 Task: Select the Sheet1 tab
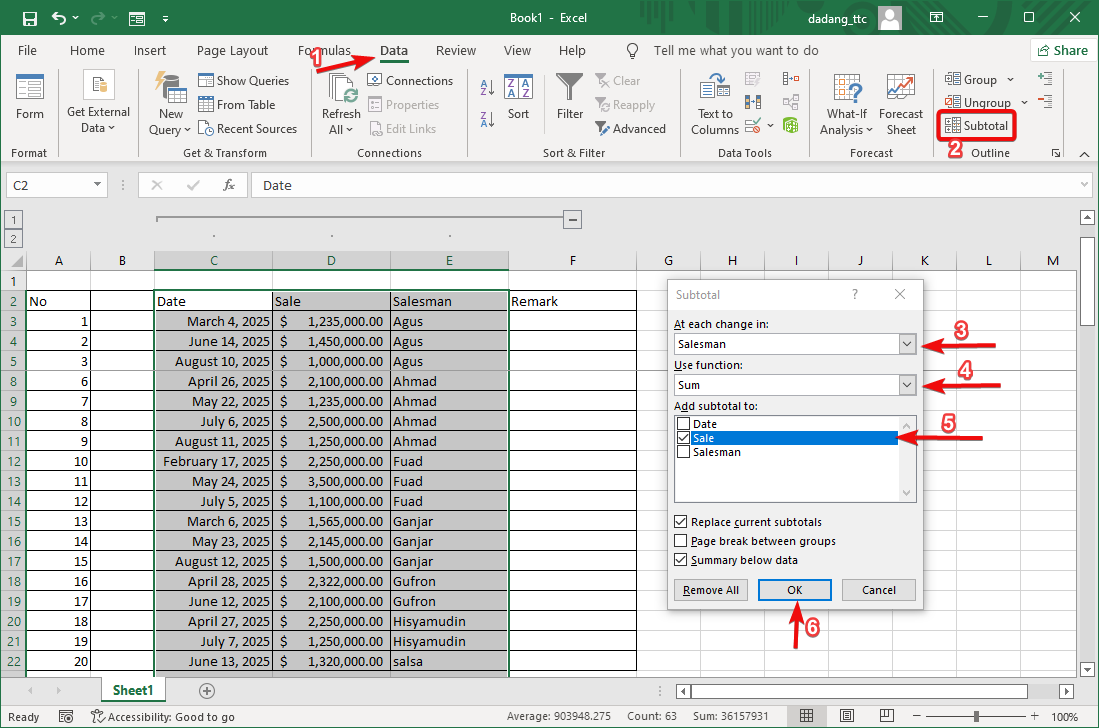[132, 690]
